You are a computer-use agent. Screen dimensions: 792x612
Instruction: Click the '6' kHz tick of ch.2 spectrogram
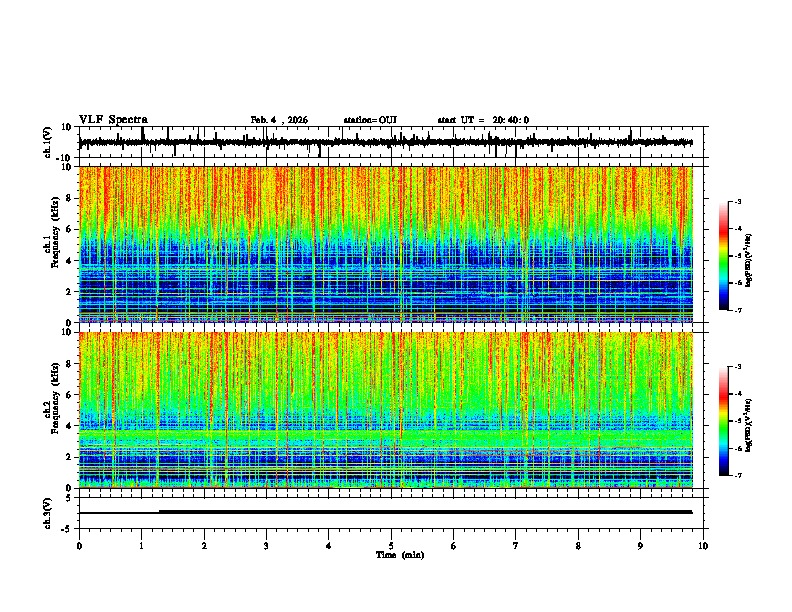69,394
